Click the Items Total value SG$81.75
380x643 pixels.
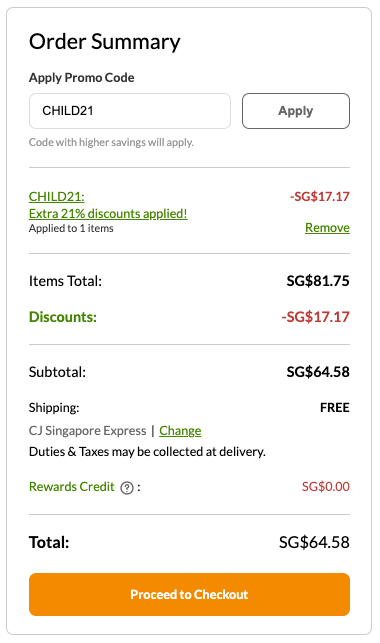318,281
